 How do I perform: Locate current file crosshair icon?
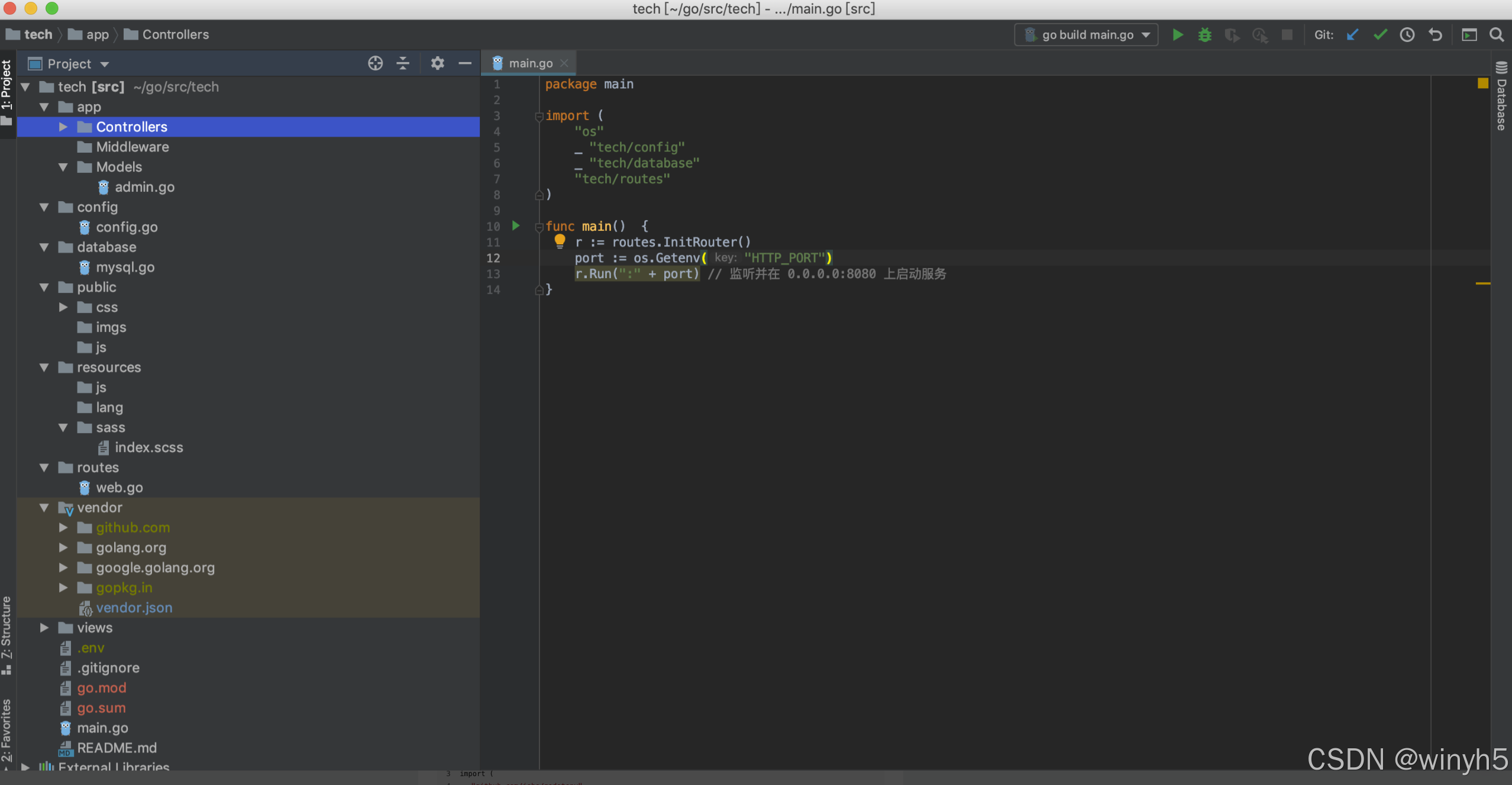[375, 63]
